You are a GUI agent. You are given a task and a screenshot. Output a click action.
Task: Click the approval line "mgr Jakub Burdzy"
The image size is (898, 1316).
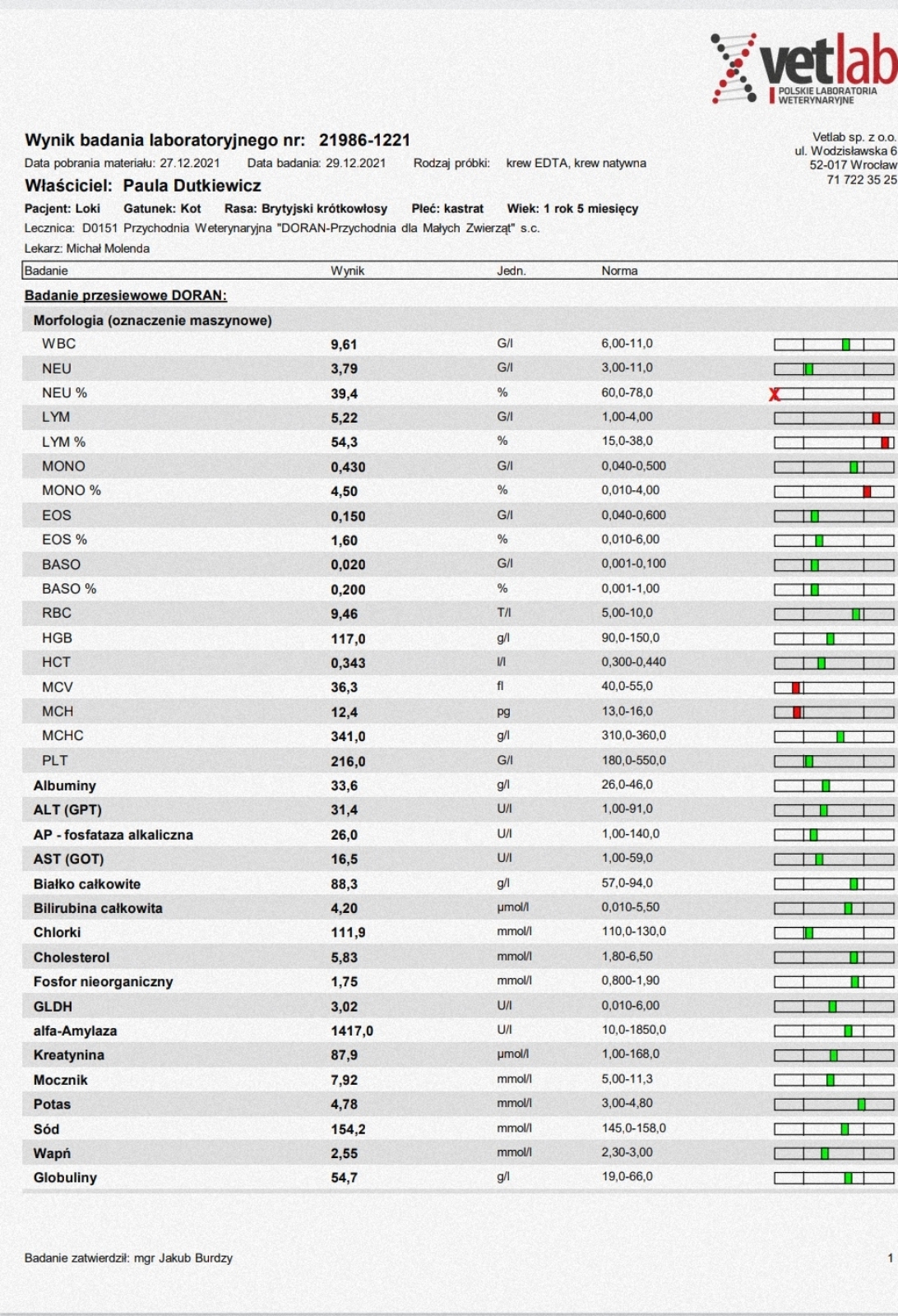coord(183,1258)
